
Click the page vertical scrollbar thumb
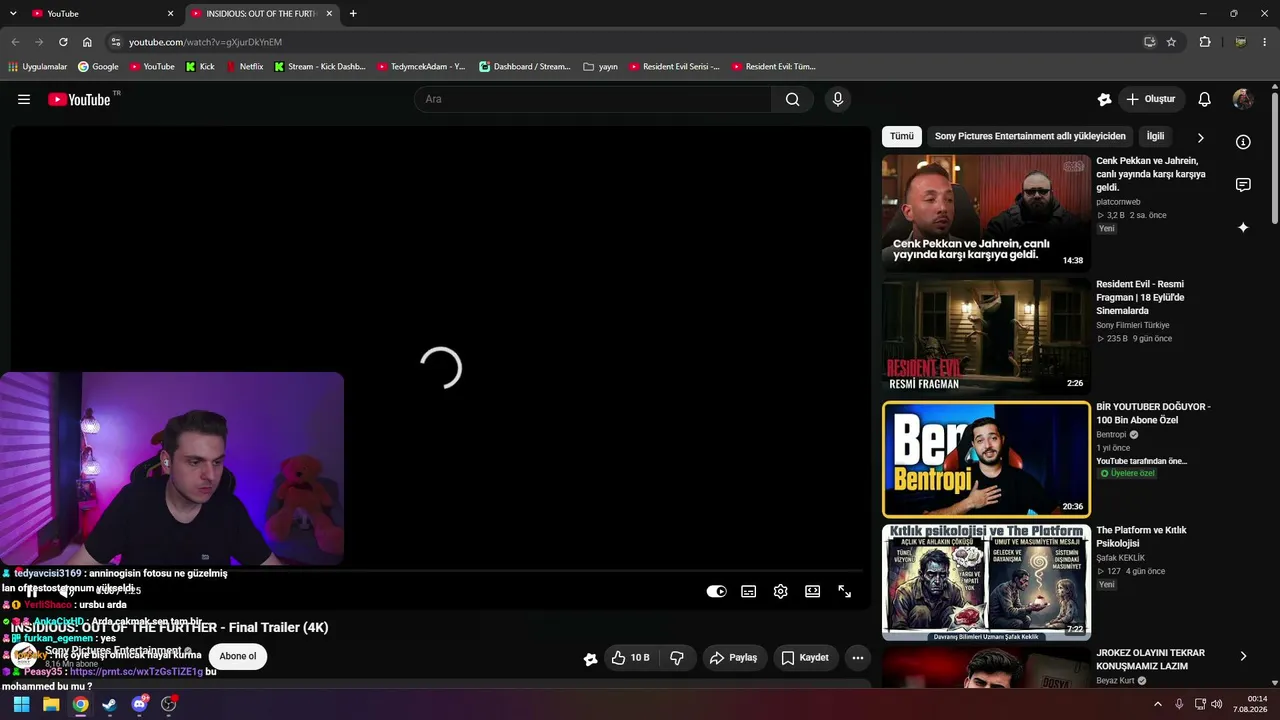1275,158
